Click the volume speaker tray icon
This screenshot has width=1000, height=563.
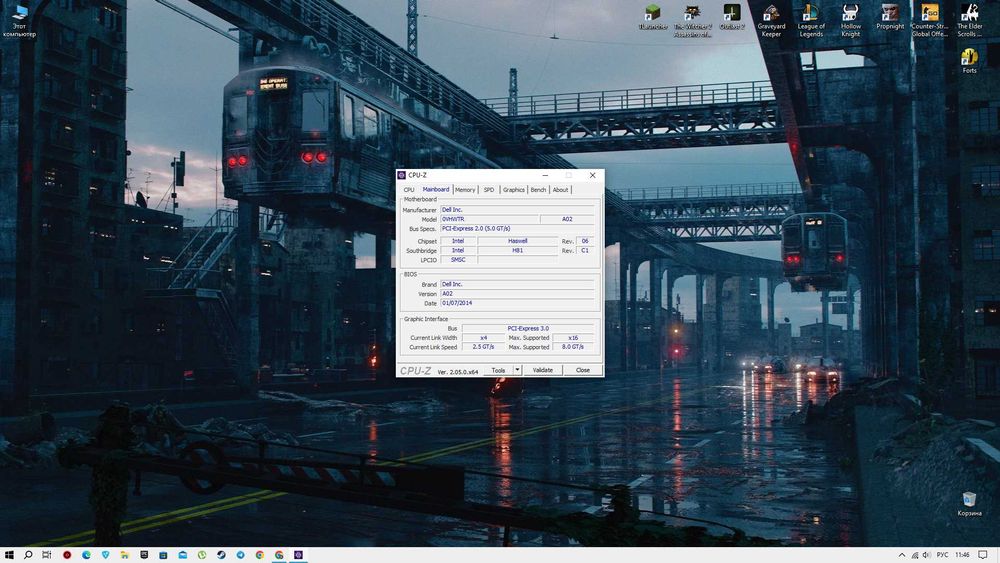(926, 555)
